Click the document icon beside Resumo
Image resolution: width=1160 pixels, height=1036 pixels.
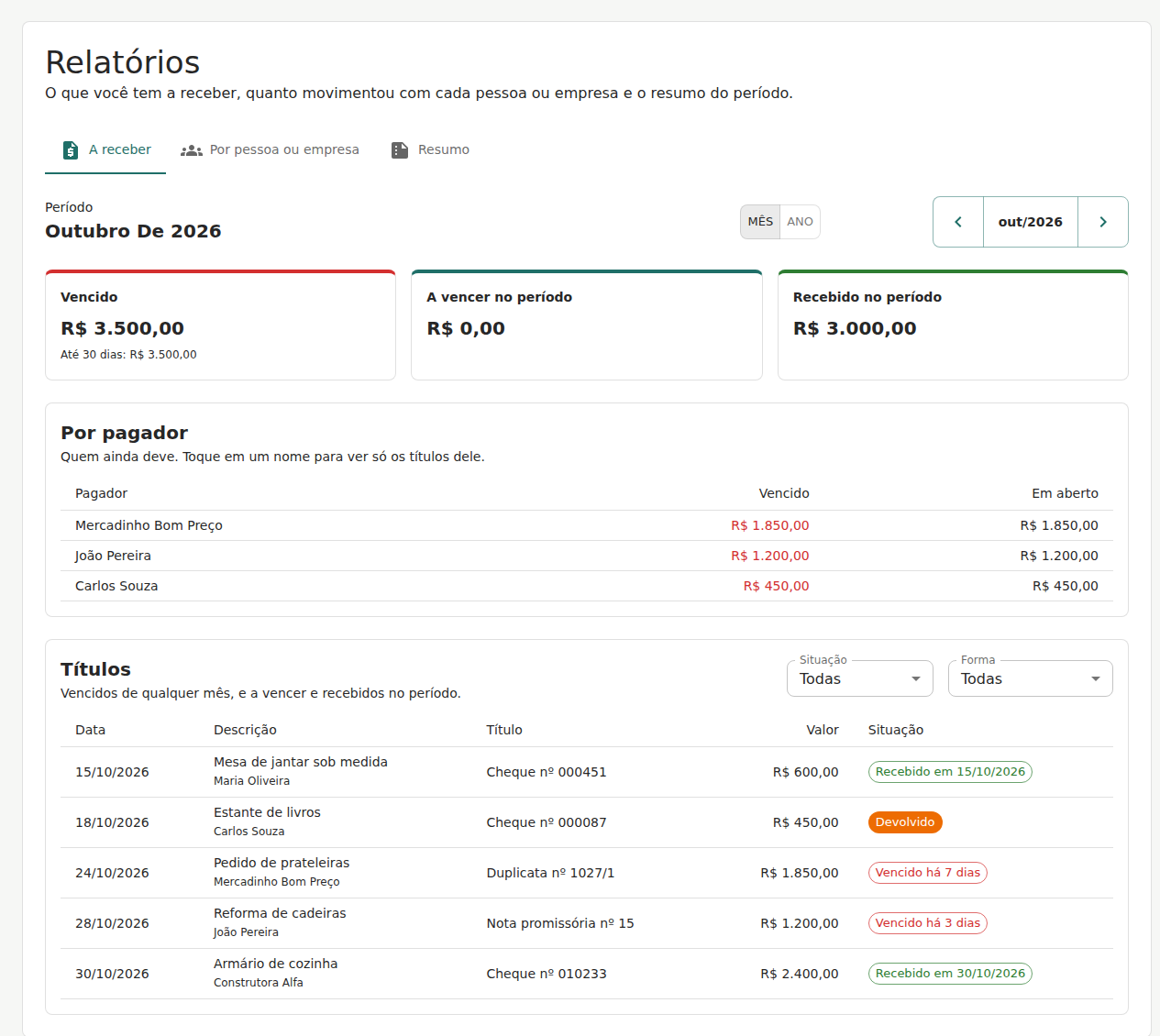[400, 150]
